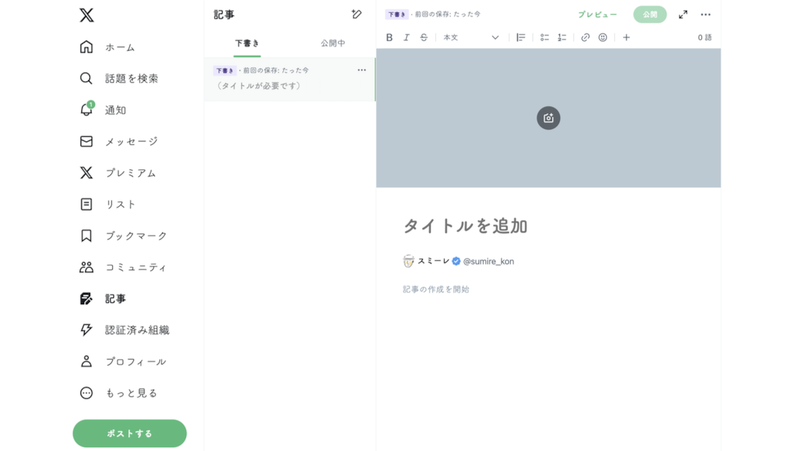Toggle bold formatting
The height and width of the screenshot is (451, 800).
tap(389, 37)
